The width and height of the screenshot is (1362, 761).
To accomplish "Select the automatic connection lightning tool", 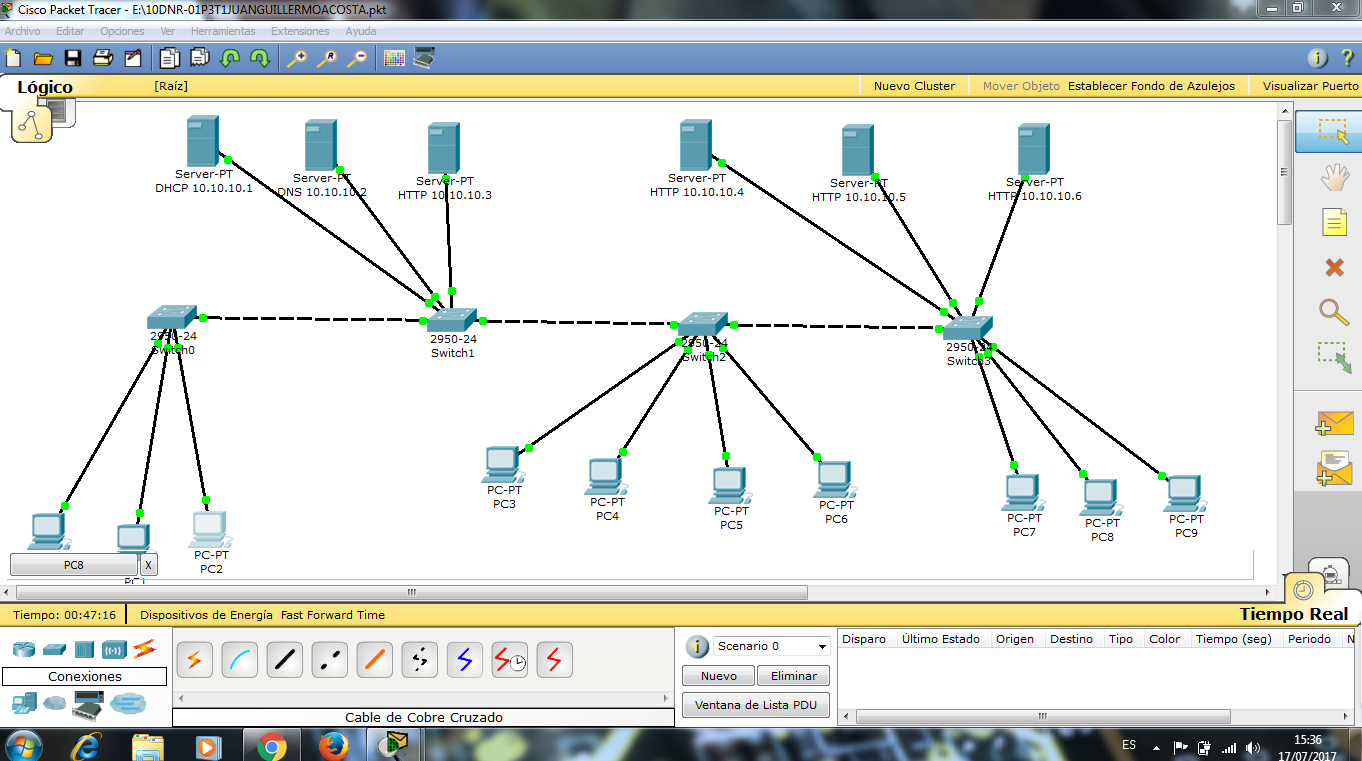I will point(194,659).
